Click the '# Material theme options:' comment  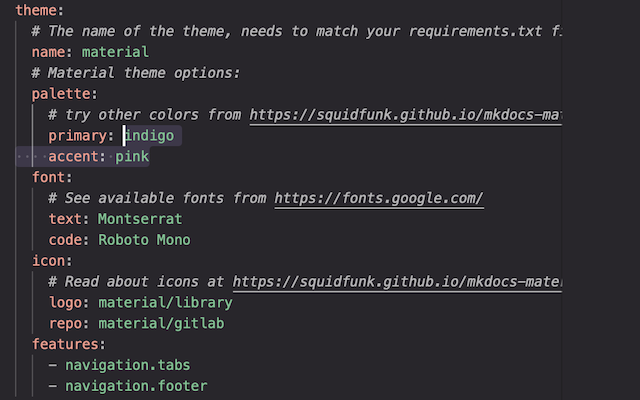click(135, 72)
